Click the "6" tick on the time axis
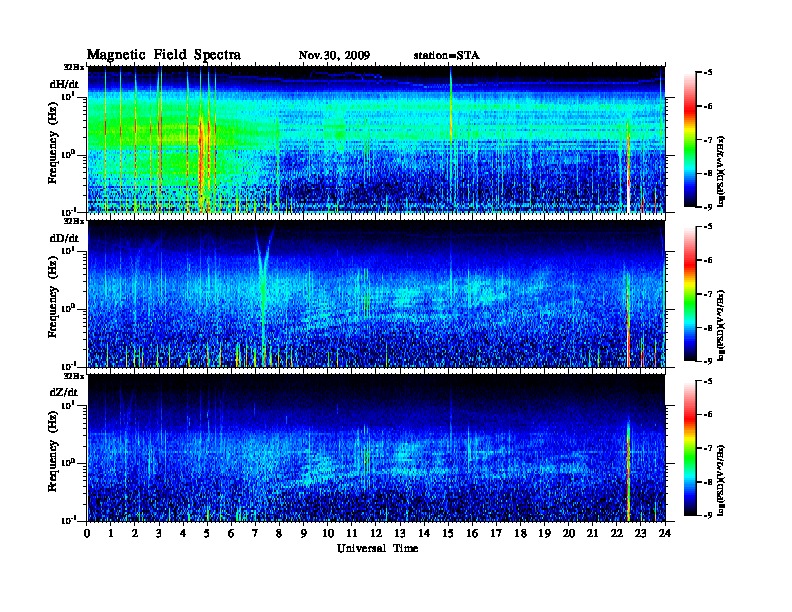Image resolution: width=792 pixels, height=612 pixels. pos(232,534)
